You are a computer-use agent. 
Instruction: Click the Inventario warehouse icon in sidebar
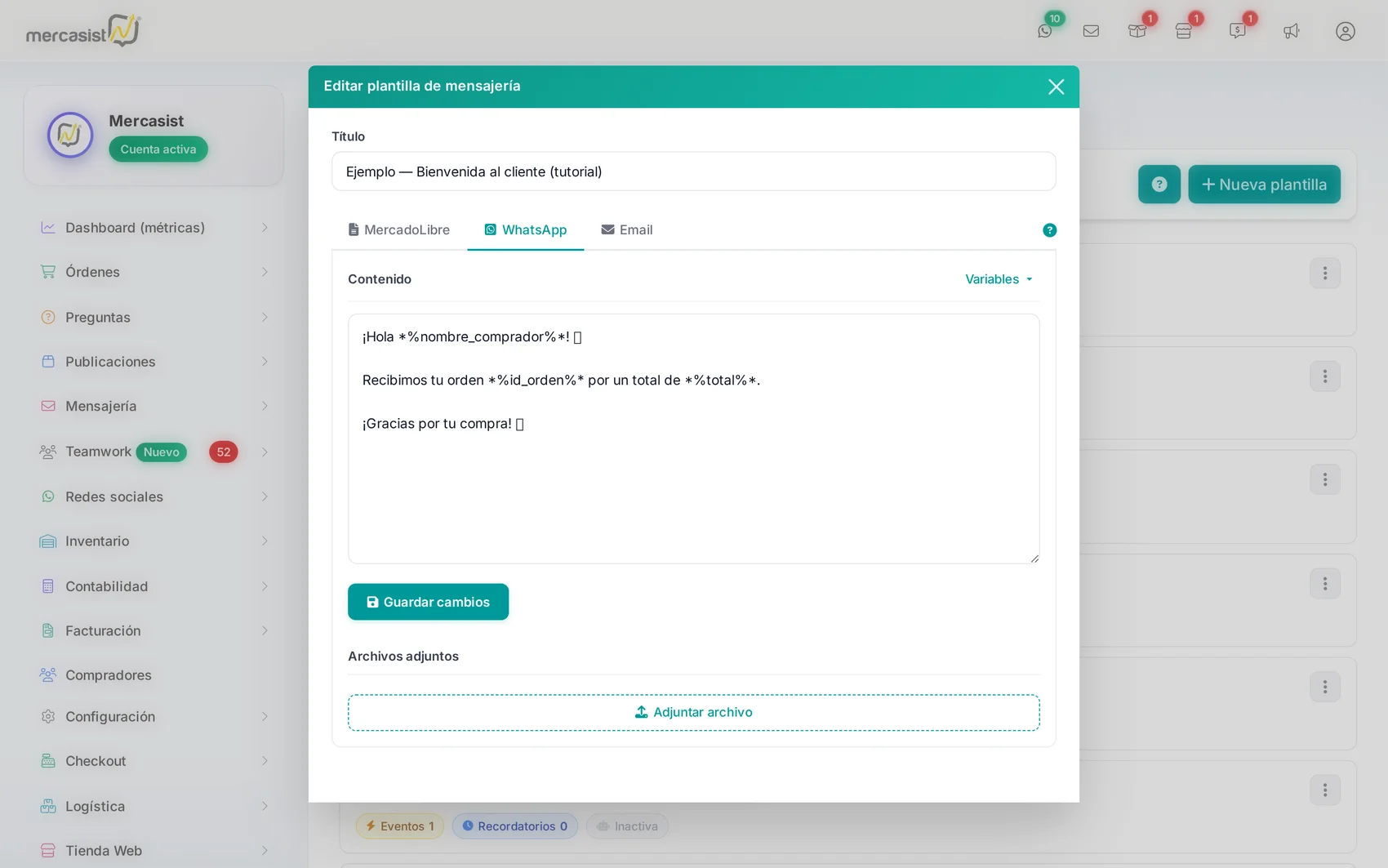(48, 541)
